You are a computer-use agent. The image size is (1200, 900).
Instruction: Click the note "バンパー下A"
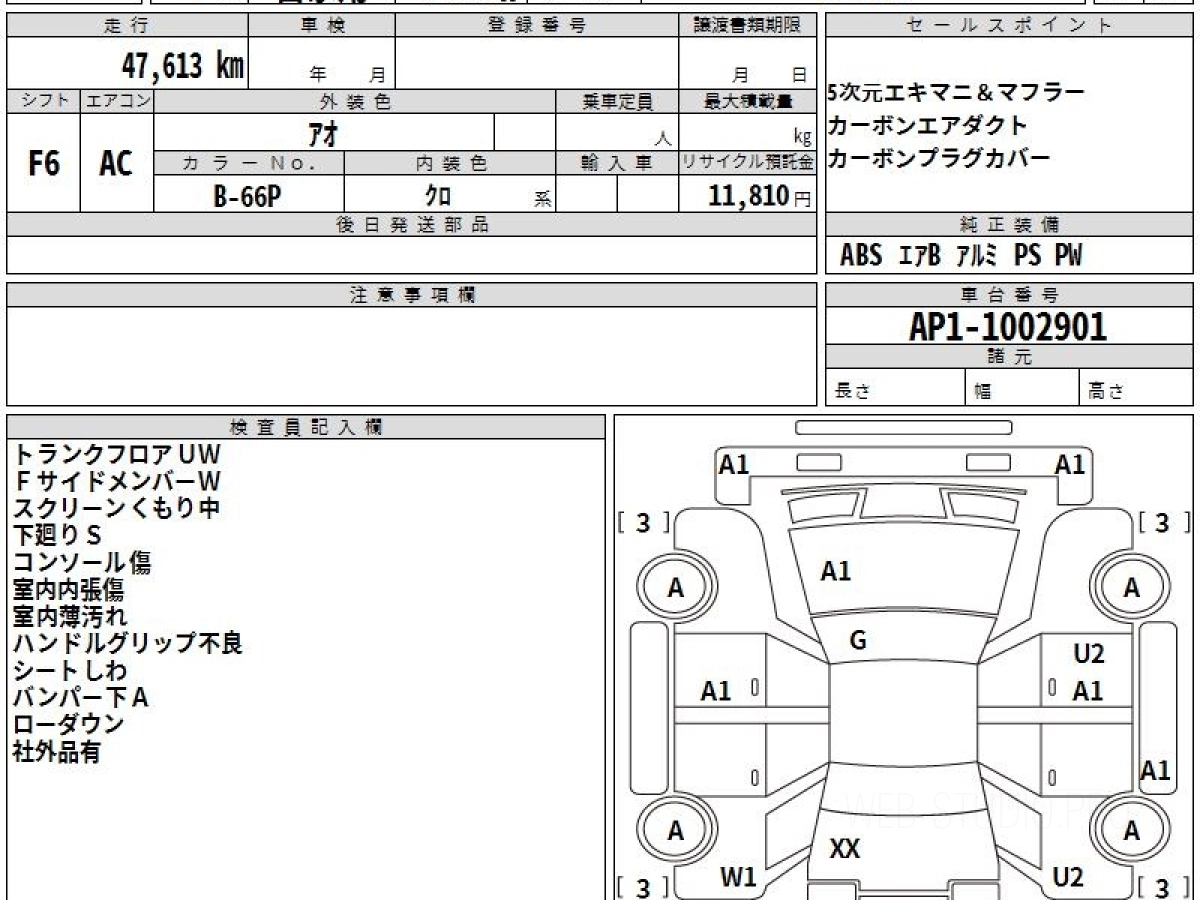(81, 697)
